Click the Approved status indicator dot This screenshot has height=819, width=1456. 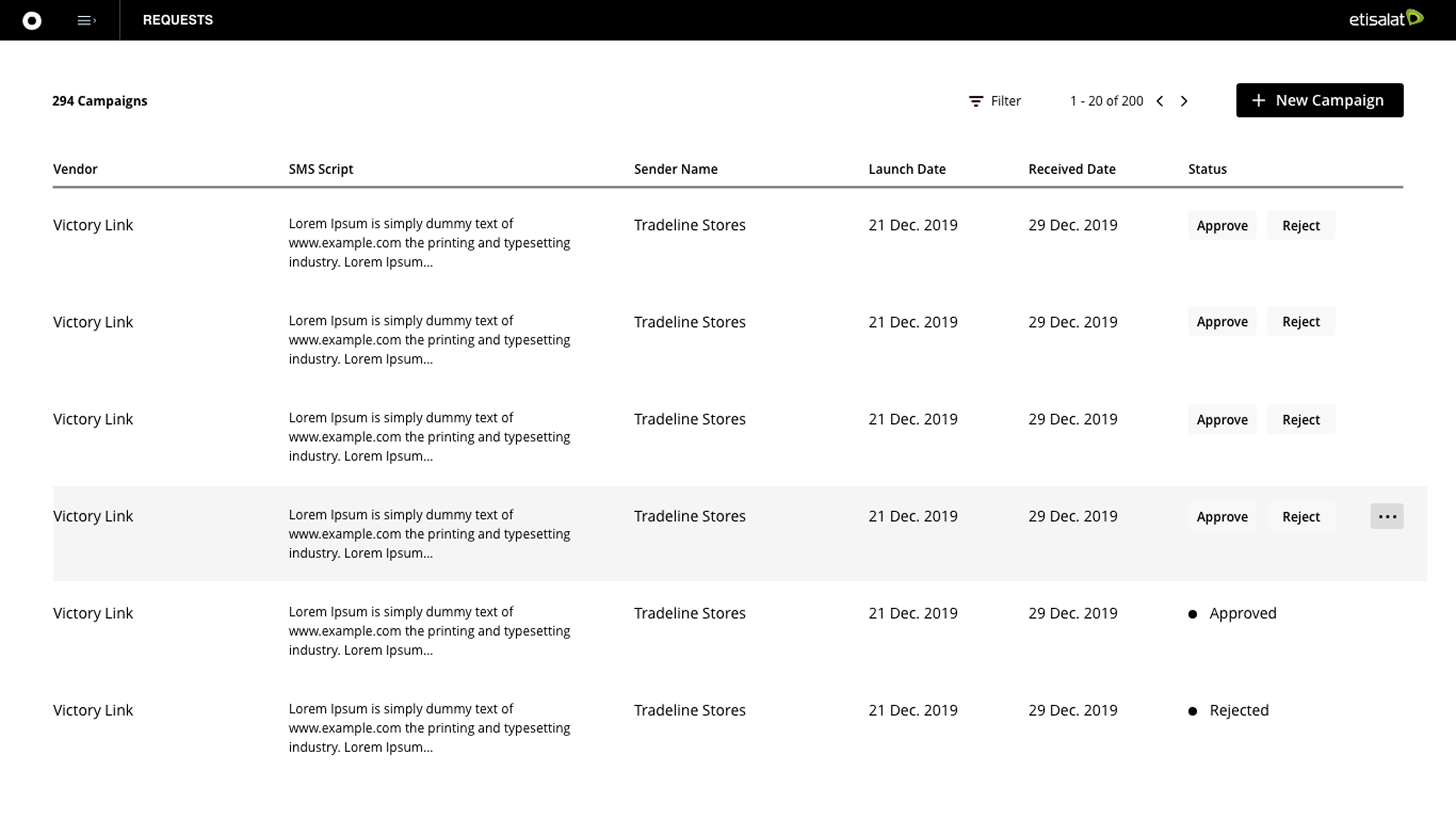pos(1193,614)
